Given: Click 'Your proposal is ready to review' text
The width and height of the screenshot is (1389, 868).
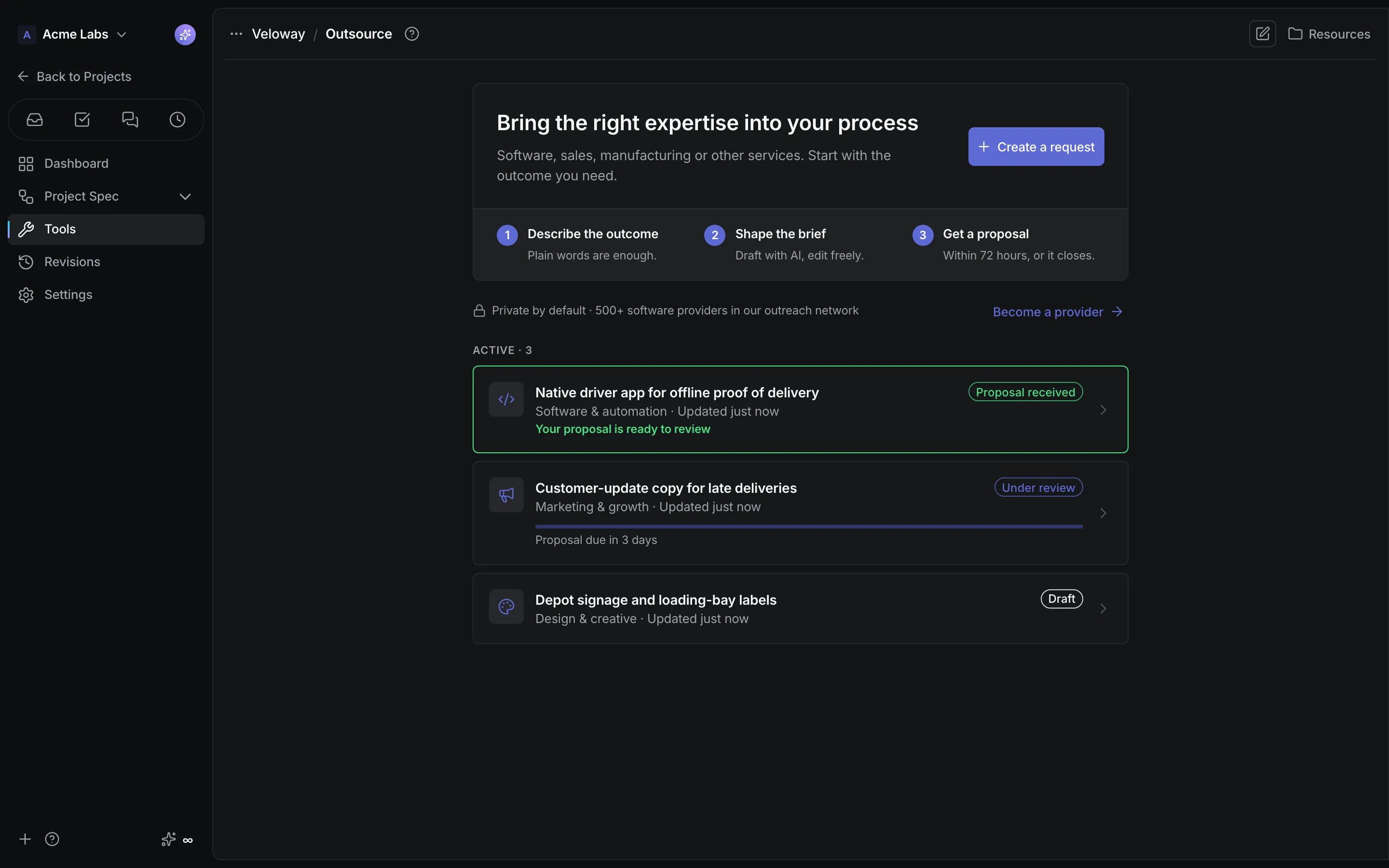Looking at the screenshot, I should pos(623,429).
